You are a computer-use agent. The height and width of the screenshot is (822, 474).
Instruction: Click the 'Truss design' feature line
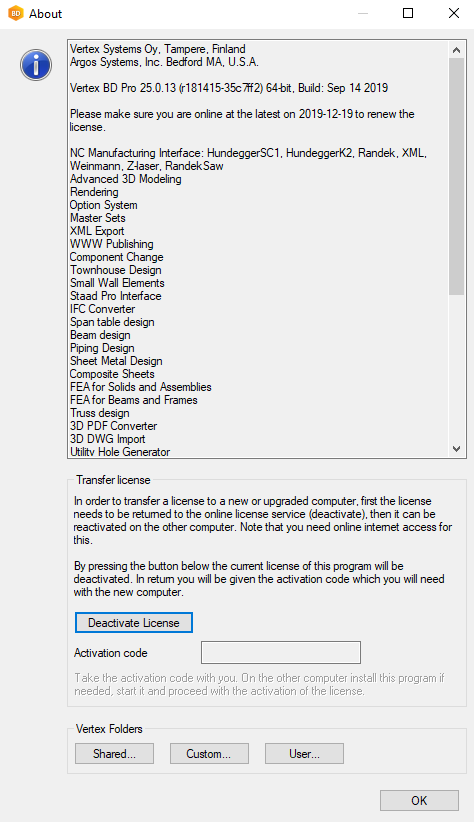point(100,413)
